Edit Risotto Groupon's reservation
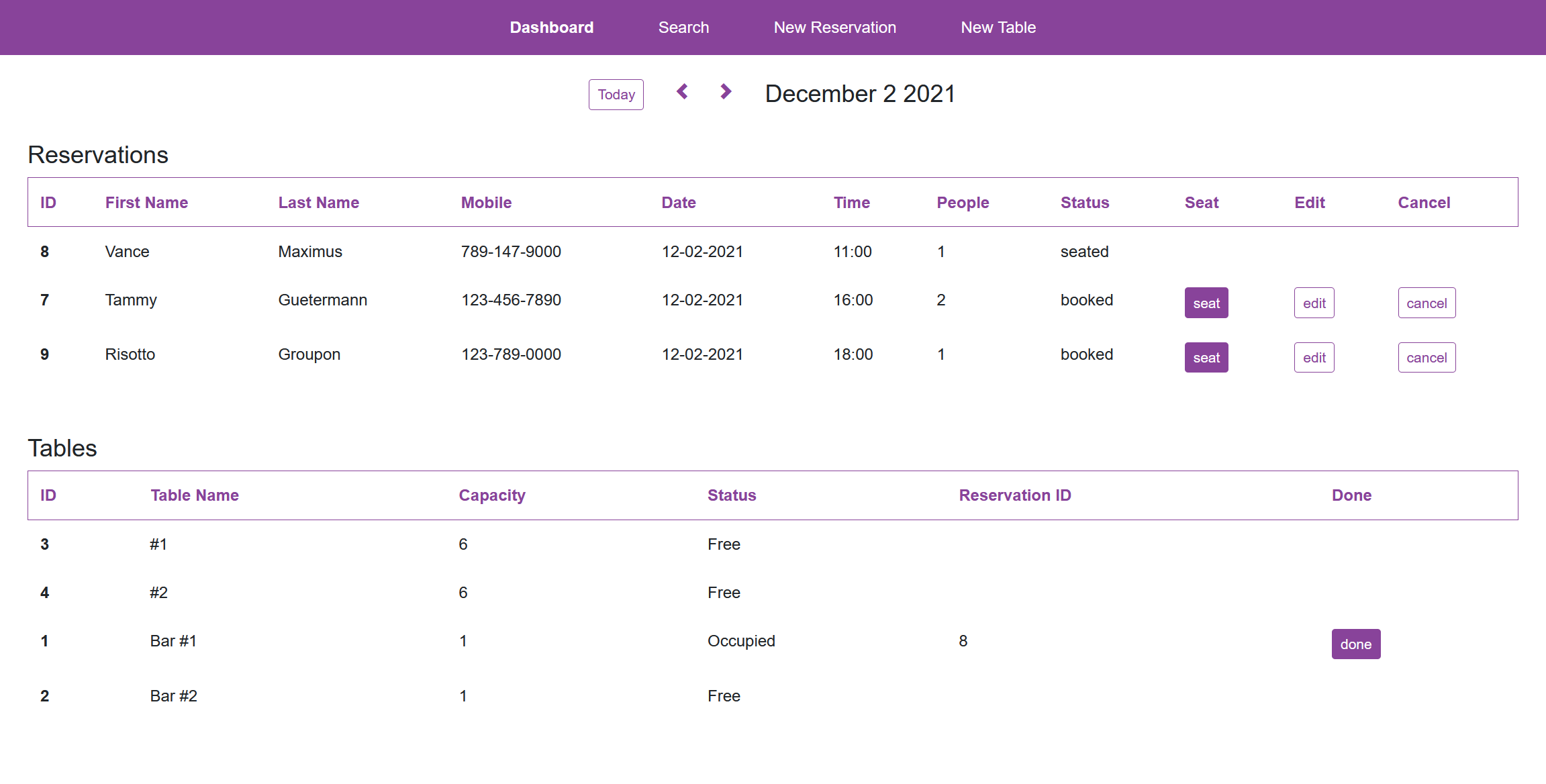This screenshot has height=784, width=1546. click(x=1314, y=357)
